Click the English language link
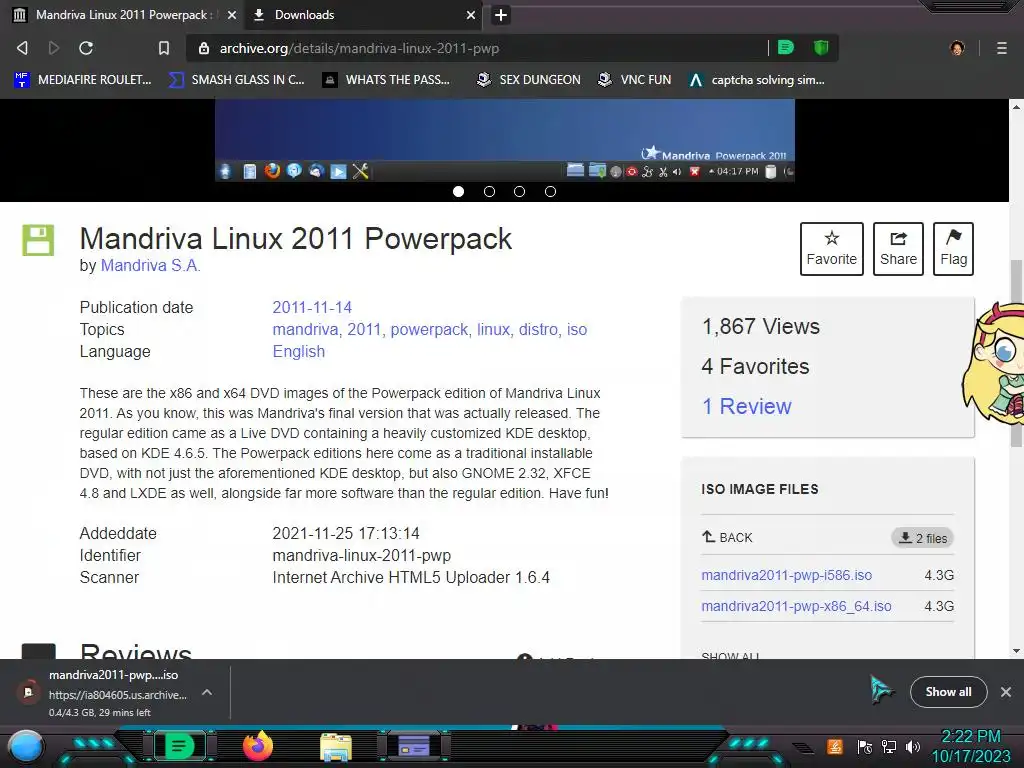The width and height of the screenshot is (1024, 768). click(x=298, y=351)
